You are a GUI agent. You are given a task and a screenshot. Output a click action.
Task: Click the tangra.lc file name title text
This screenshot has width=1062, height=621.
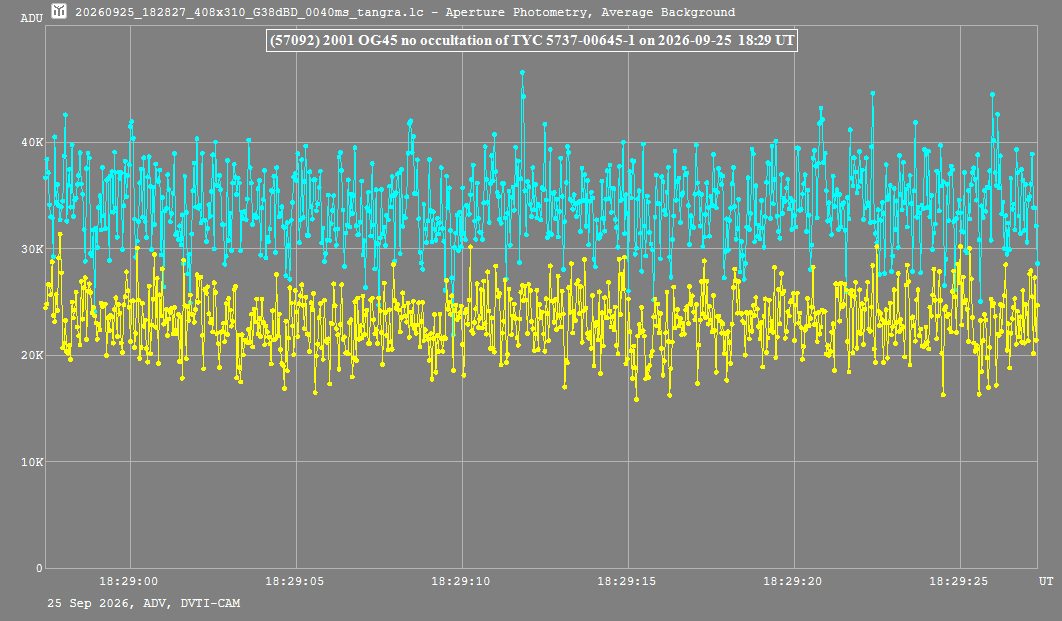[x=249, y=12]
